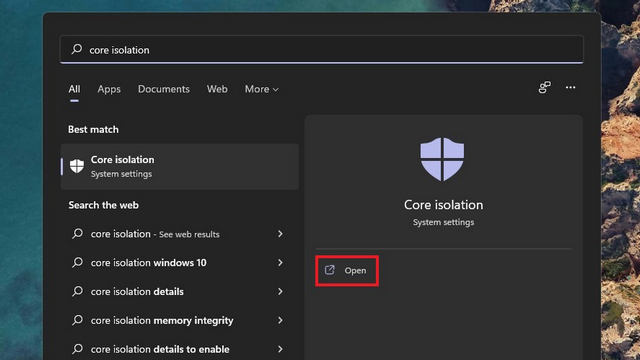Open 'core isolation details' suggestion
Image resolution: width=640 pixels, height=360 pixels.
(x=180, y=291)
